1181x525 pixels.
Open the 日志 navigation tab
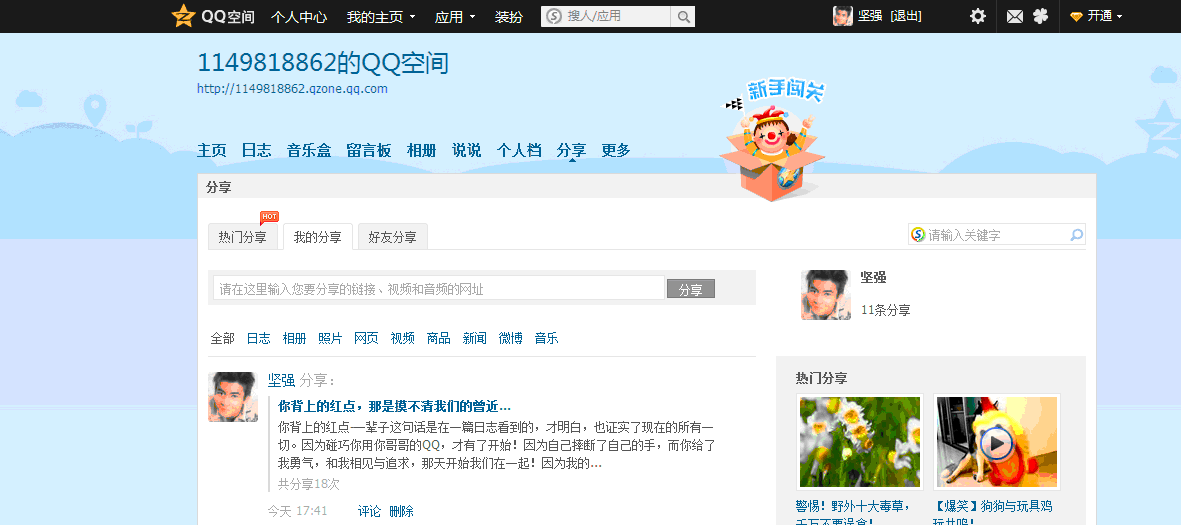257,150
